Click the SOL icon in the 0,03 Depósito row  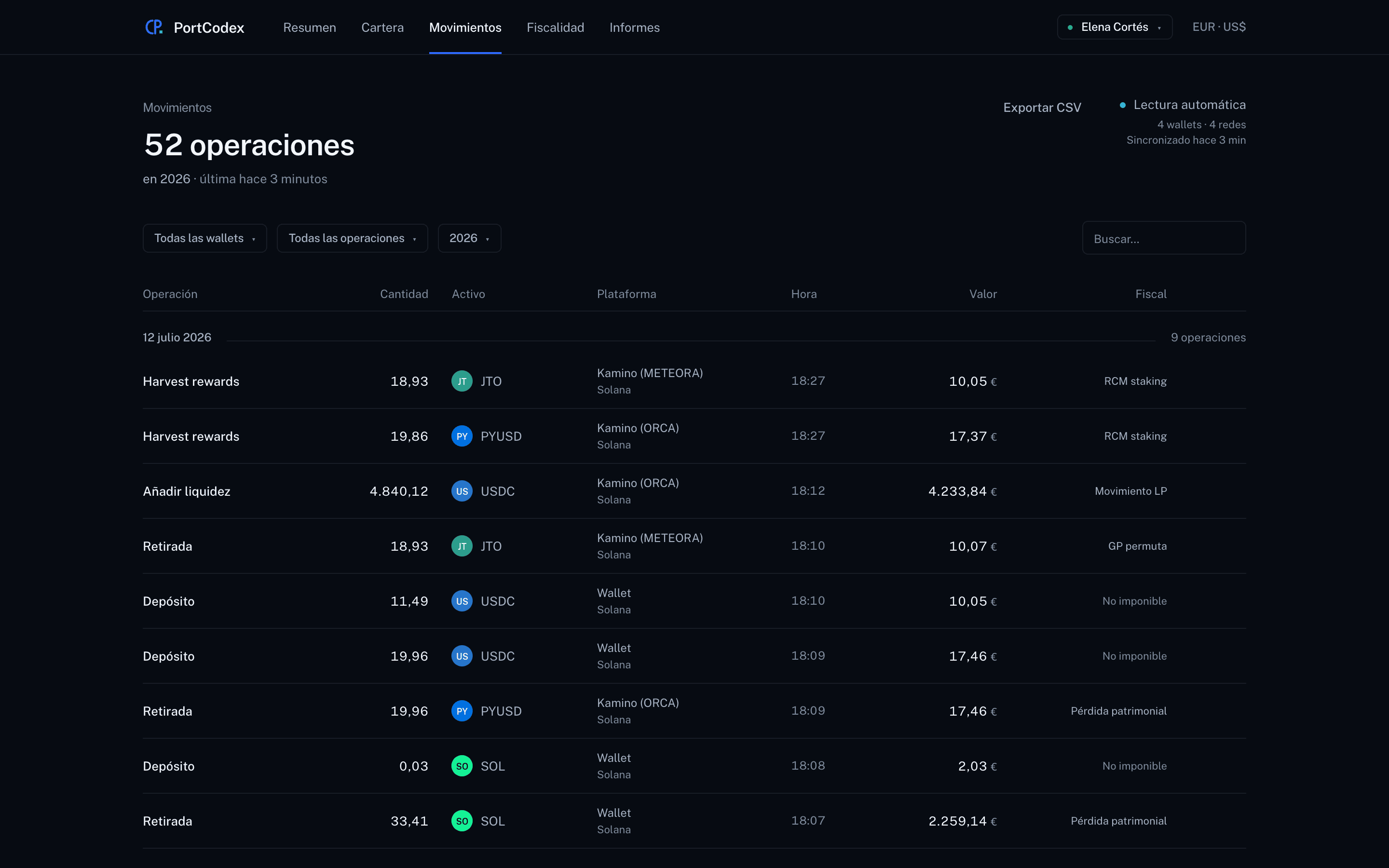[x=462, y=766]
